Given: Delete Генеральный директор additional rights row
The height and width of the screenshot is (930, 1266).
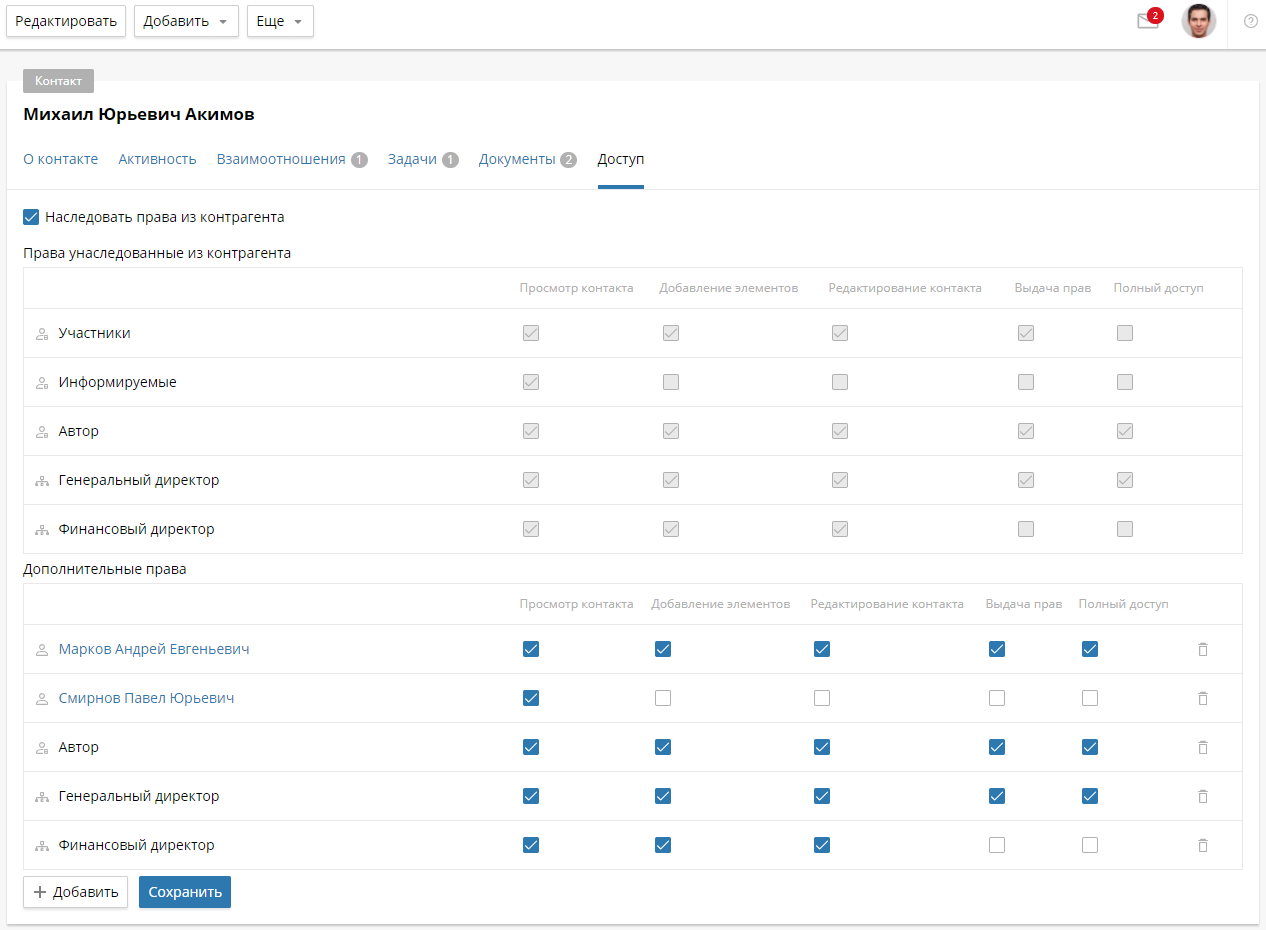Looking at the screenshot, I should (1203, 796).
